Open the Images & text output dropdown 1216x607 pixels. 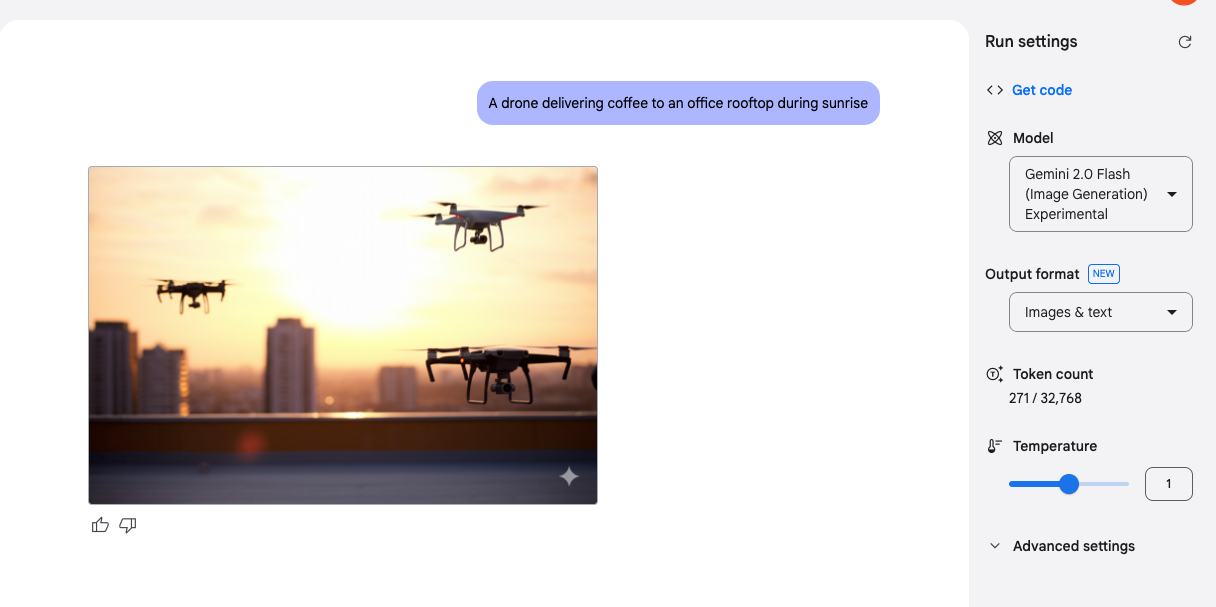1101,312
